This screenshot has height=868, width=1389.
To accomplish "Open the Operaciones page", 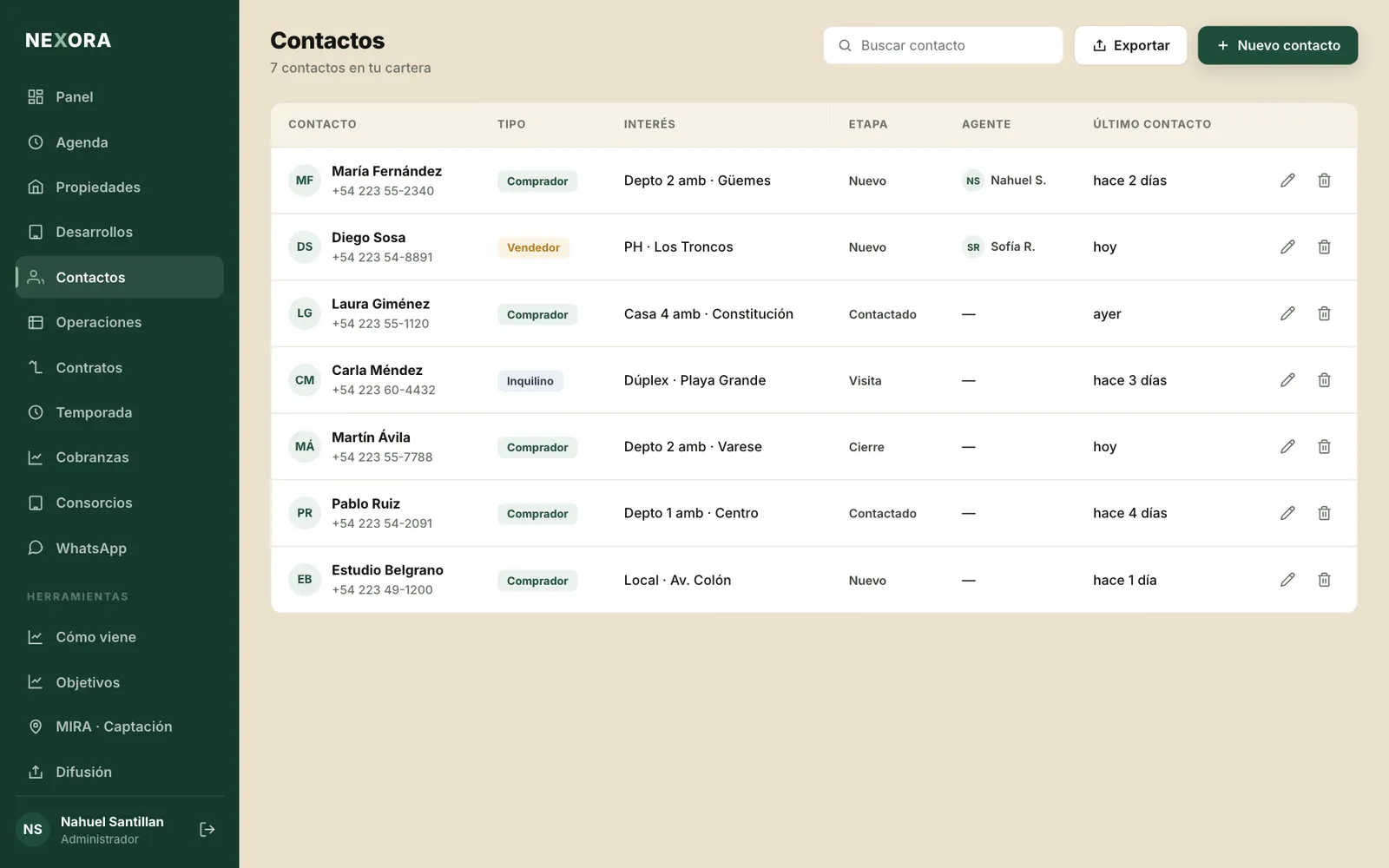I will pos(120,323).
